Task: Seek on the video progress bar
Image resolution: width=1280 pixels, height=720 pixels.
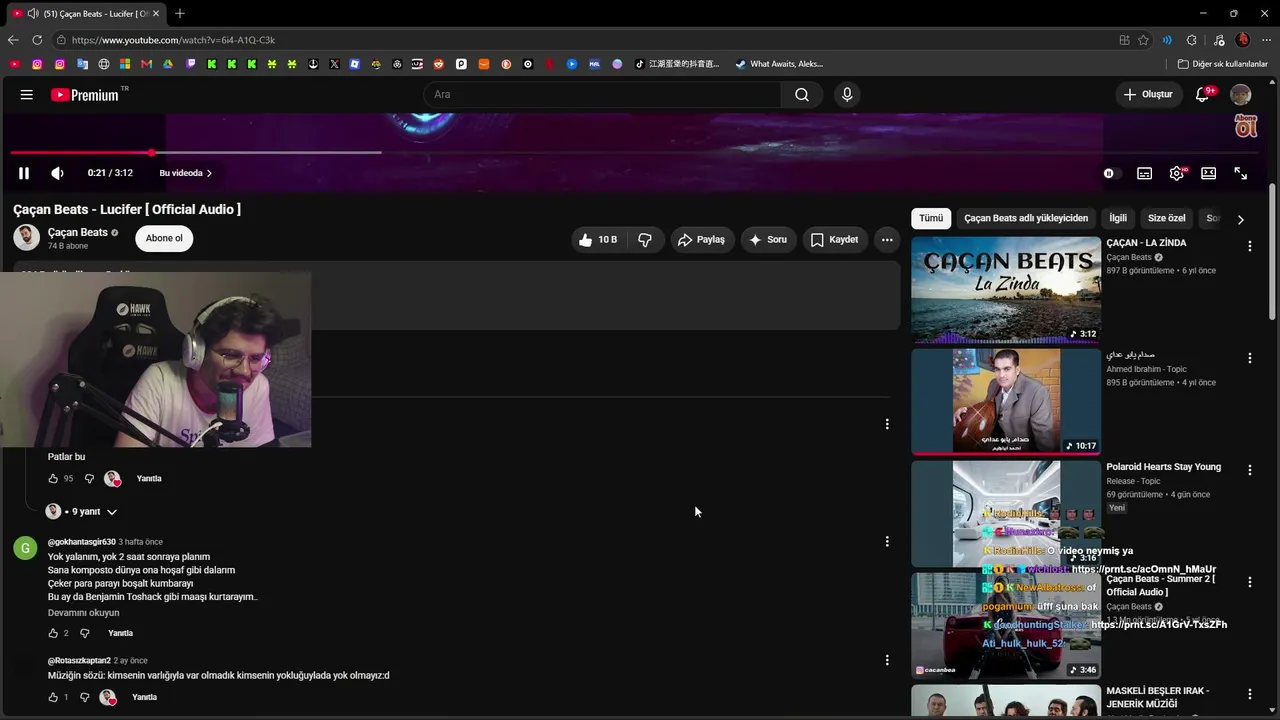Action: [x=635, y=153]
